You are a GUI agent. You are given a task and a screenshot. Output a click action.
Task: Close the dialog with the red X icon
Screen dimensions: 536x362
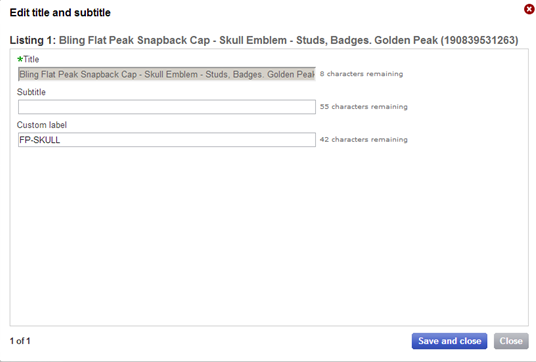(x=529, y=9)
